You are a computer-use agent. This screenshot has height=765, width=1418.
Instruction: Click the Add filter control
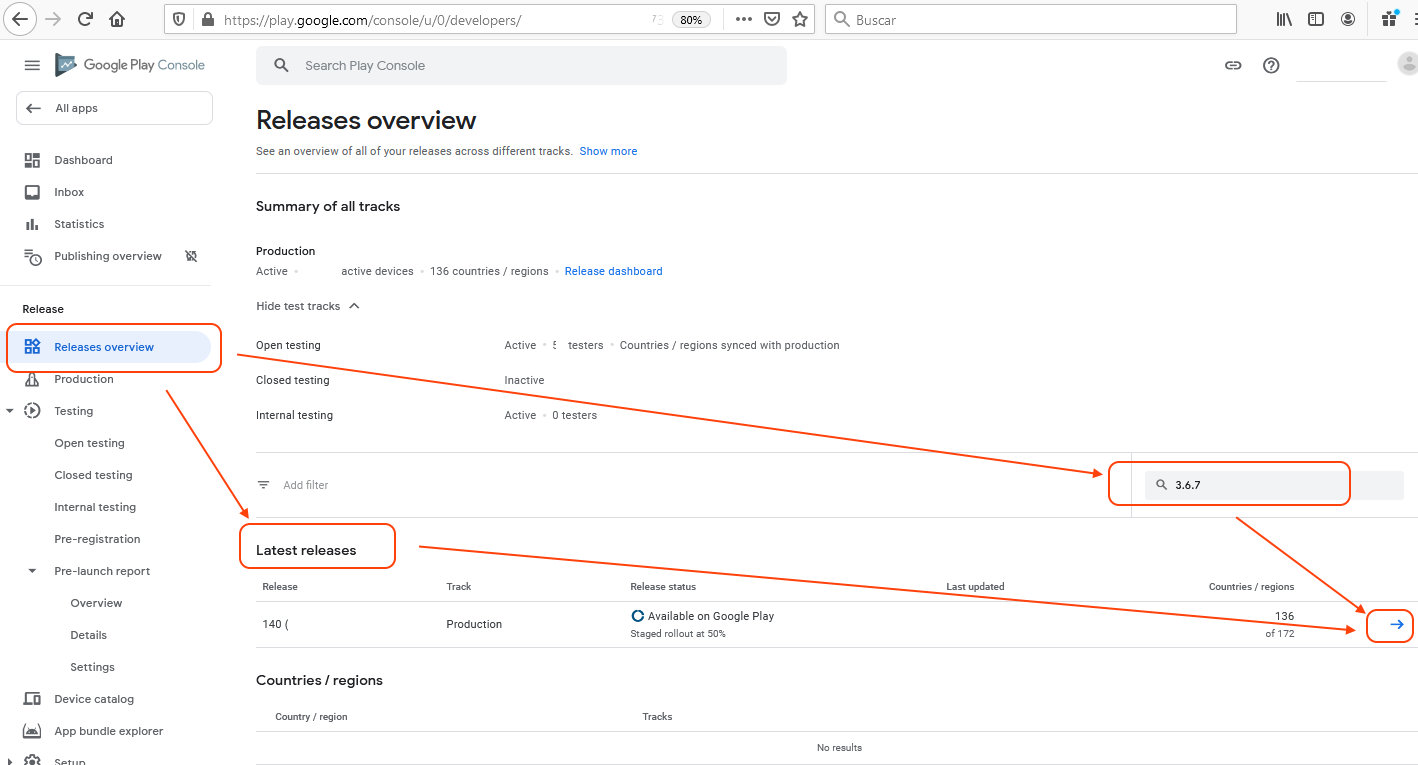click(x=305, y=485)
